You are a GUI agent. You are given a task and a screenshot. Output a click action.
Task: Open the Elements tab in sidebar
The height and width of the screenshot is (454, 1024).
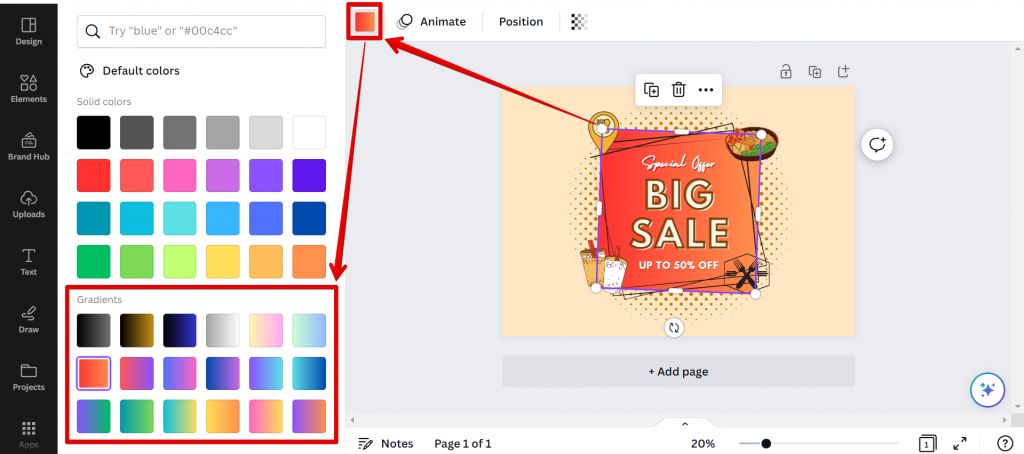pyautogui.click(x=29, y=88)
